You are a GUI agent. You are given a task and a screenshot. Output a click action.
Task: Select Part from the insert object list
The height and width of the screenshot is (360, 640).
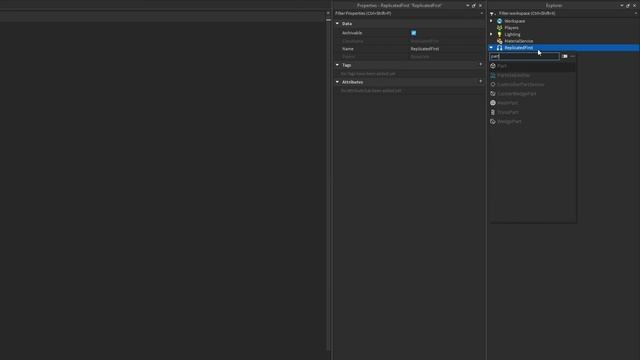pos(532,66)
